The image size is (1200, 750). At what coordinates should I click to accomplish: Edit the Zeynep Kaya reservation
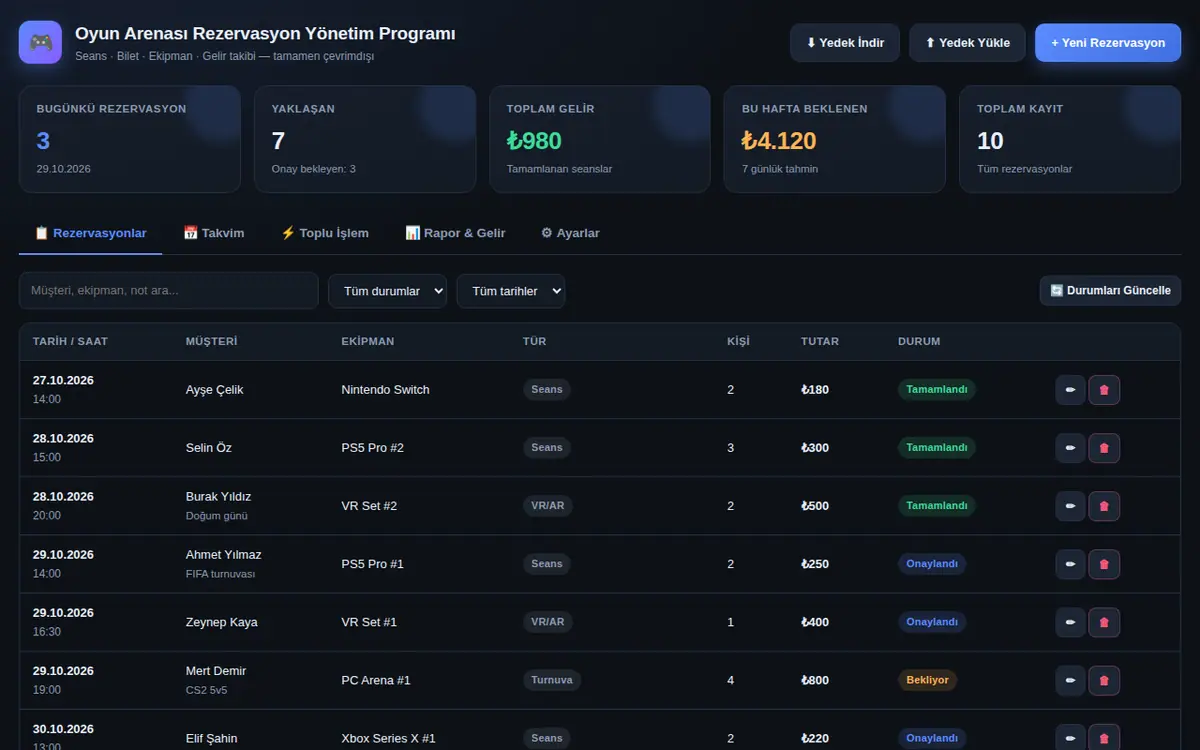click(x=1070, y=622)
